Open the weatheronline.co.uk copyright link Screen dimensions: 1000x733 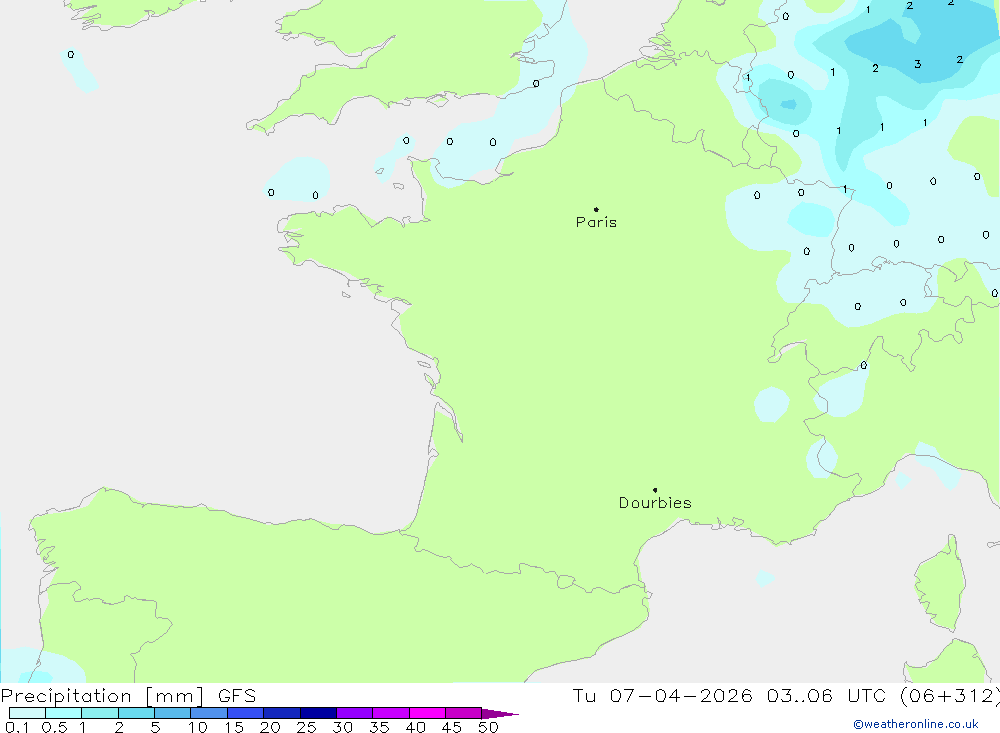pos(916,724)
